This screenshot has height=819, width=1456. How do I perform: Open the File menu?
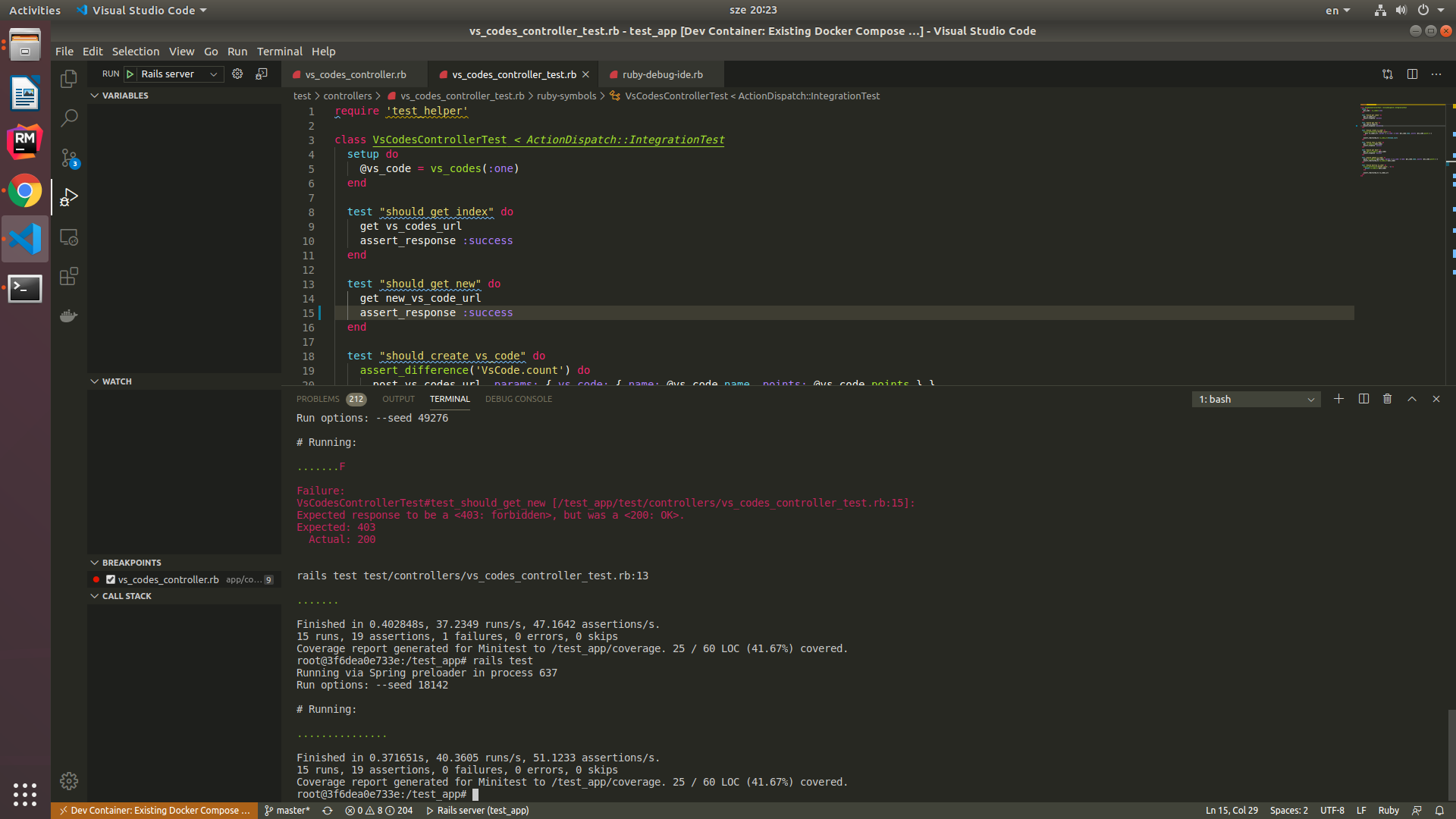(64, 52)
